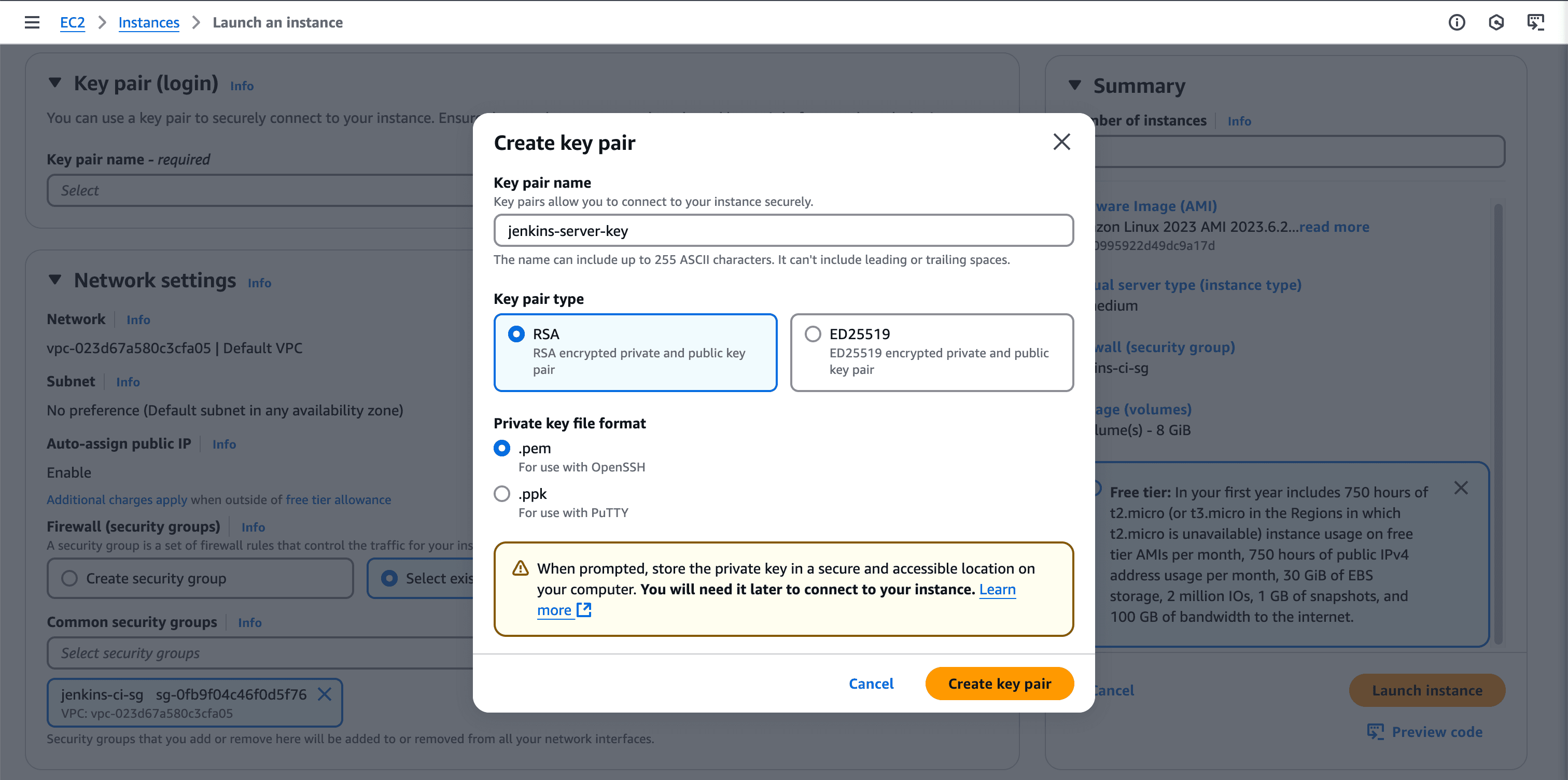This screenshot has width=1568, height=780.
Task: Go to the EC2 breadcrumb
Action: pos(73,22)
